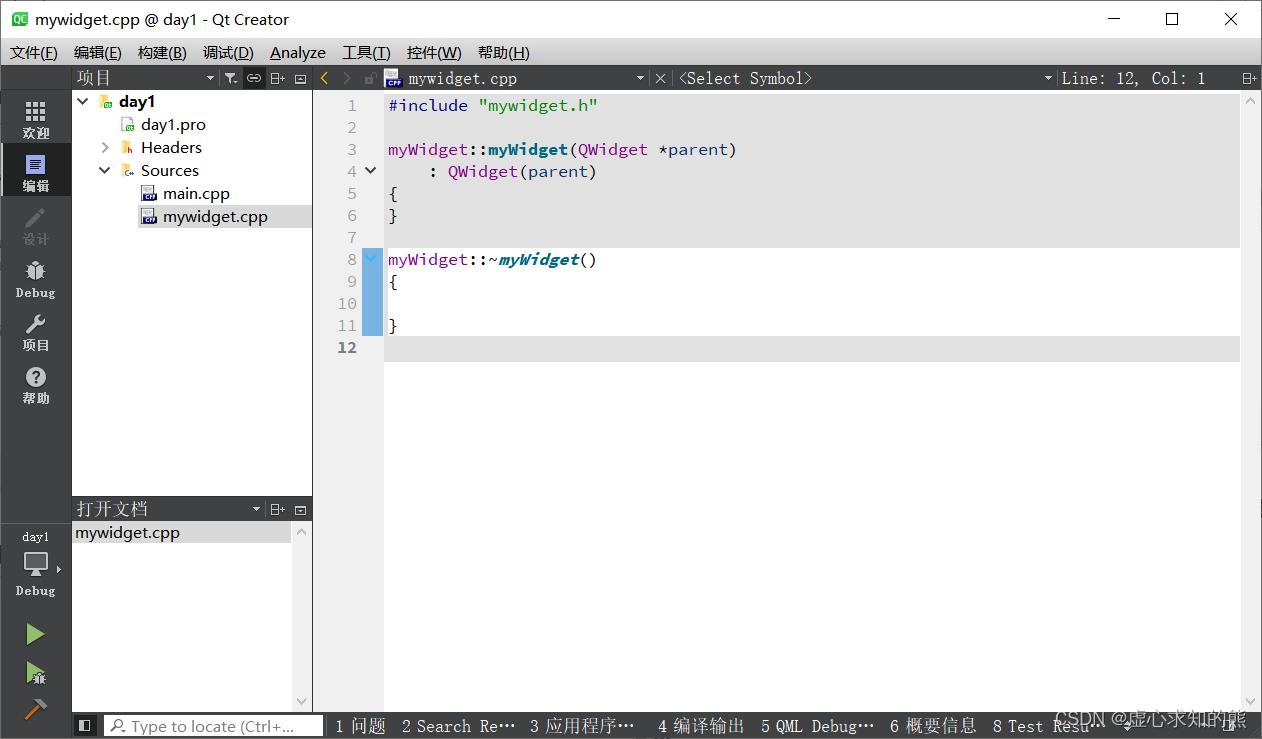Fold the constructor at line 4
The height and width of the screenshot is (739, 1262).
pyautogui.click(x=371, y=171)
